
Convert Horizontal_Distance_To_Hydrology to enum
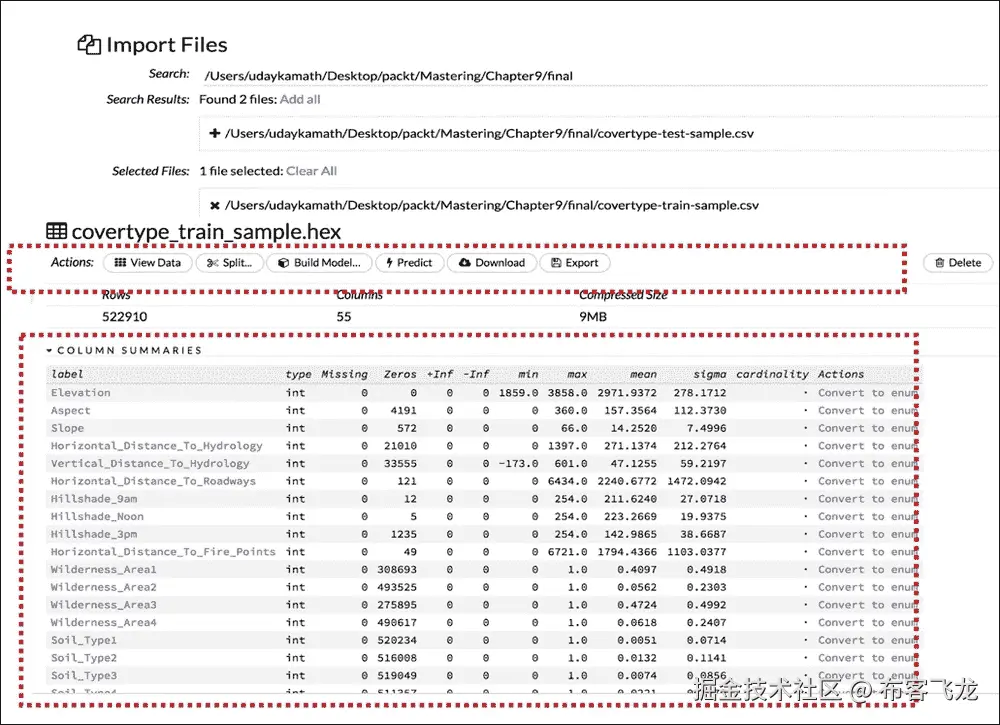click(x=867, y=446)
